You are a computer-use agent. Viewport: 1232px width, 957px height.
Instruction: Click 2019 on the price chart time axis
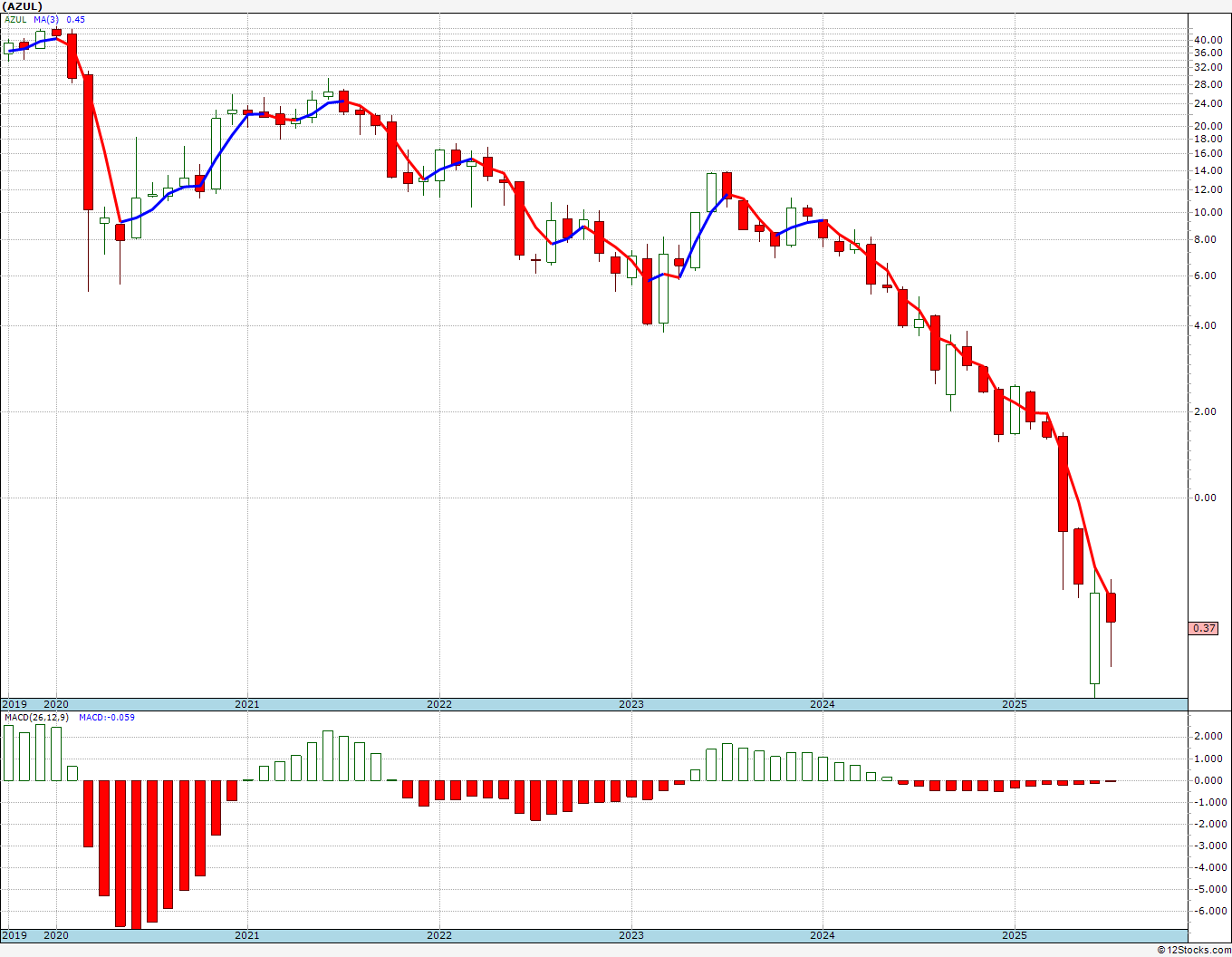pyautogui.click(x=14, y=704)
